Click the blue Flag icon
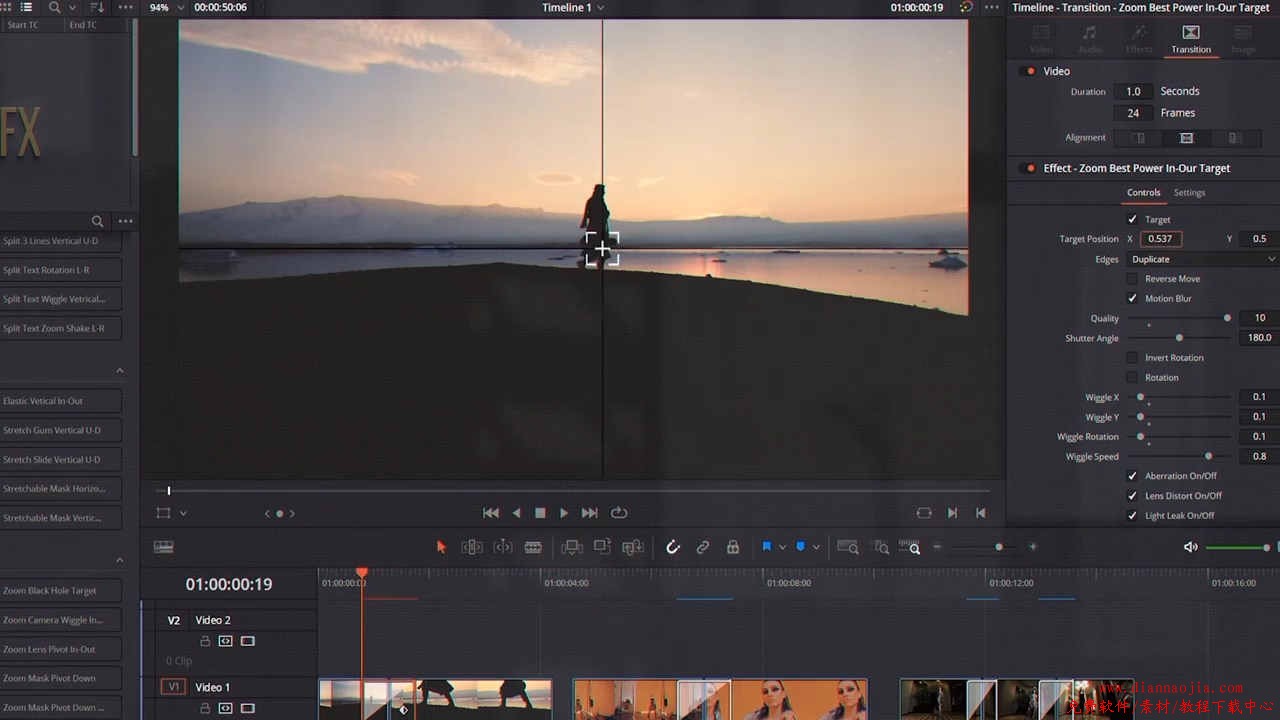1280x720 pixels. [x=766, y=547]
